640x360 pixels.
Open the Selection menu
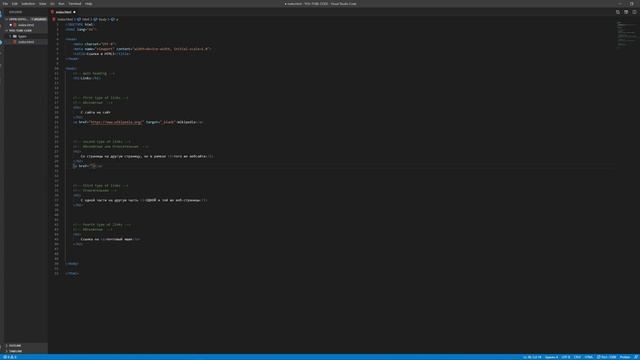[28, 4]
